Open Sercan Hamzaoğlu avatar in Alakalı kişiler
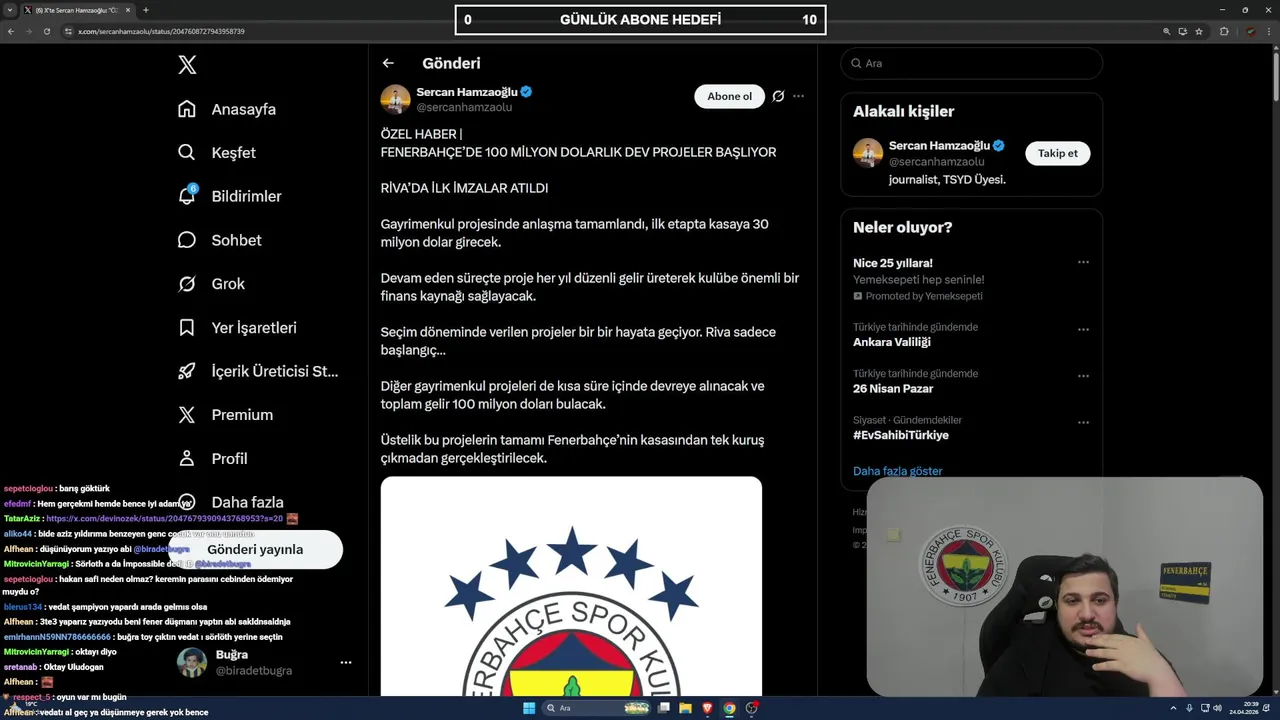 point(868,153)
